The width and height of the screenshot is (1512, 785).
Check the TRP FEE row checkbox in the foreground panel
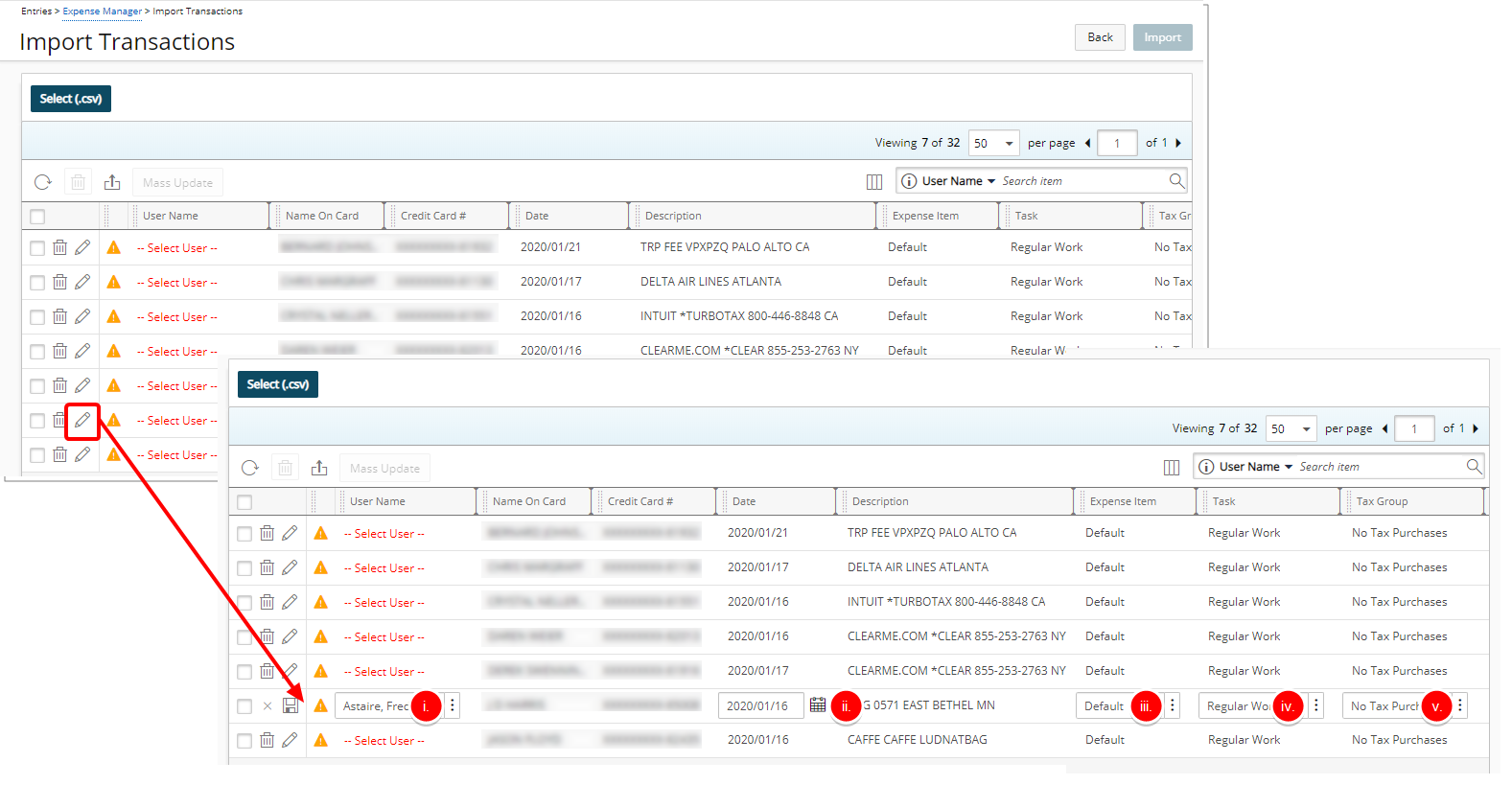(244, 534)
